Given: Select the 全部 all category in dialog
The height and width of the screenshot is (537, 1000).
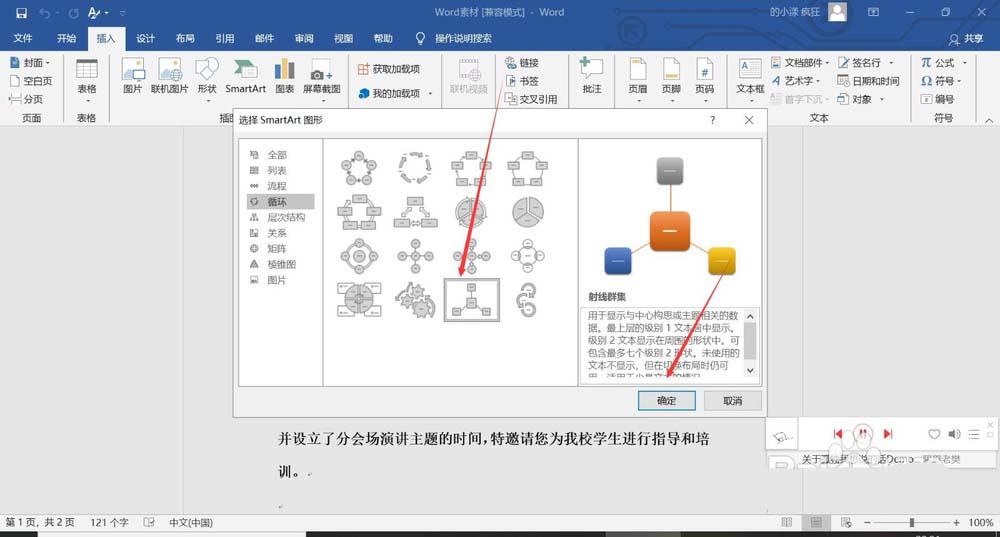Looking at the screenshot, I should pyautogui.click(x=281, y=155).
